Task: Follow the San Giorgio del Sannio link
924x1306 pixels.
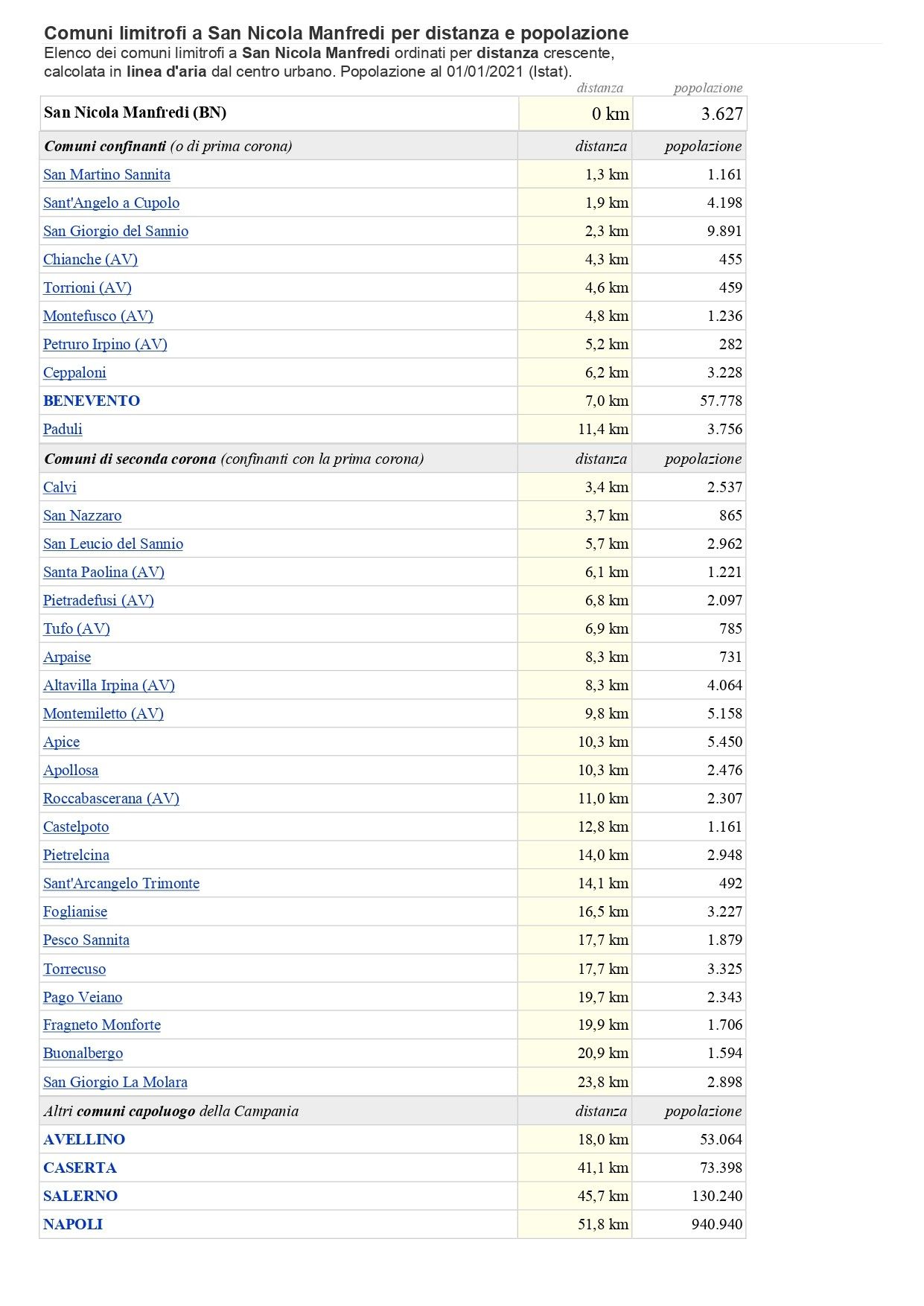Action: 115,231
